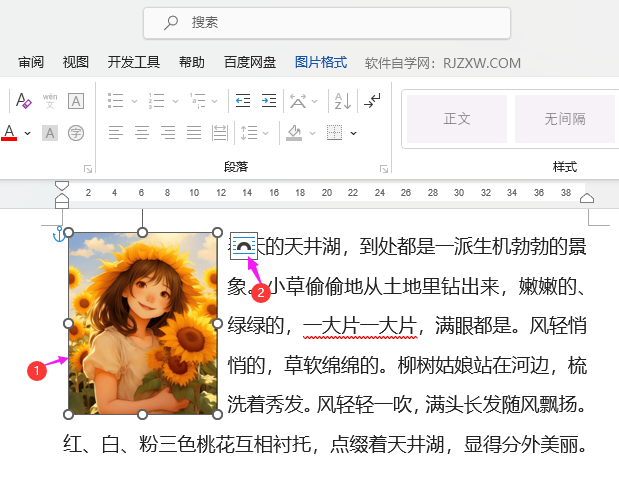Screen dimensions: 619x500
Task: Open the 审阅 tab
Action: pyautogui.click(x=31, y=62)
